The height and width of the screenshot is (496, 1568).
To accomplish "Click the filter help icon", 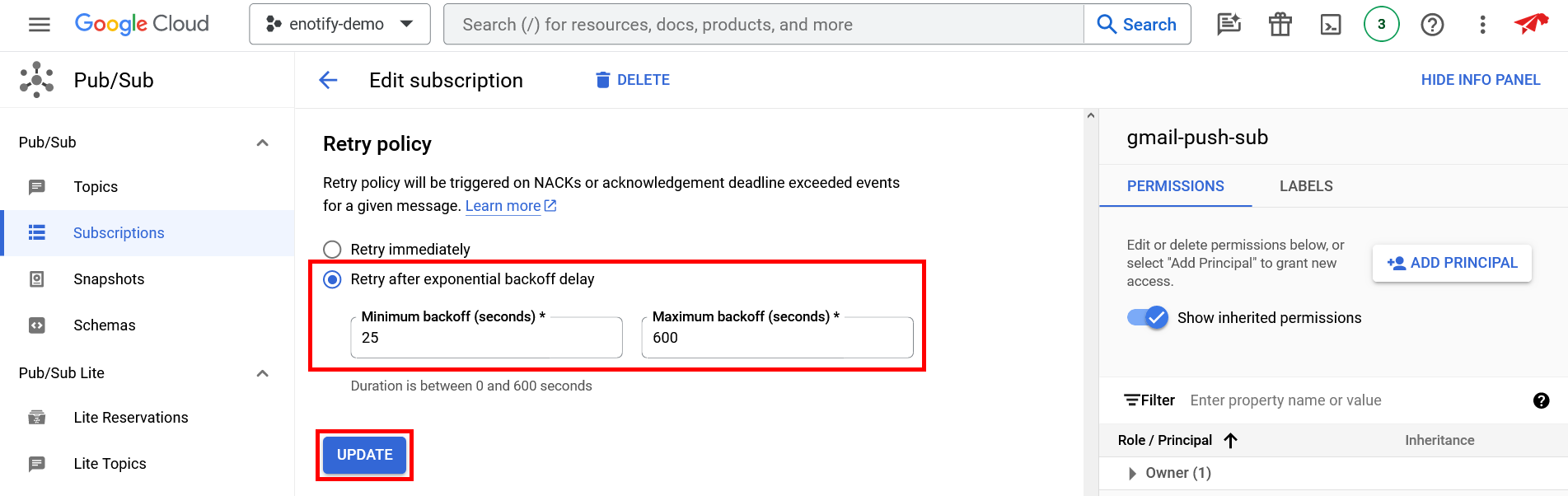I will click(1541, 400).
